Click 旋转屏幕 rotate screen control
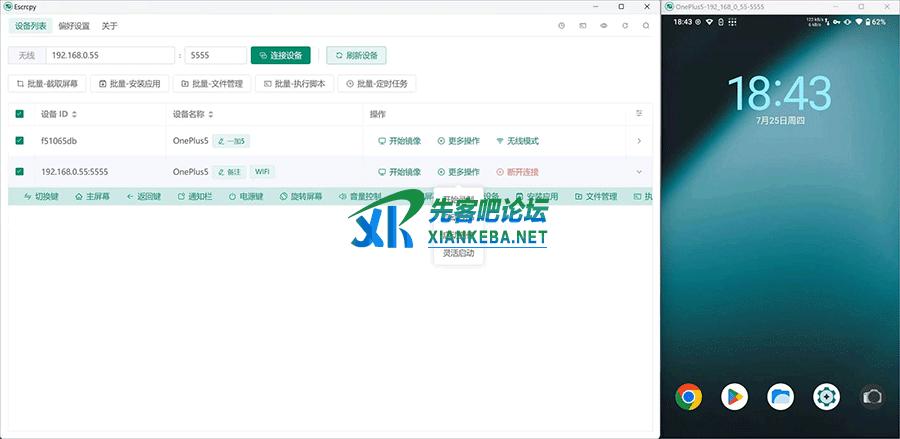Screen dimensions: 900x439 coord(301,197)
